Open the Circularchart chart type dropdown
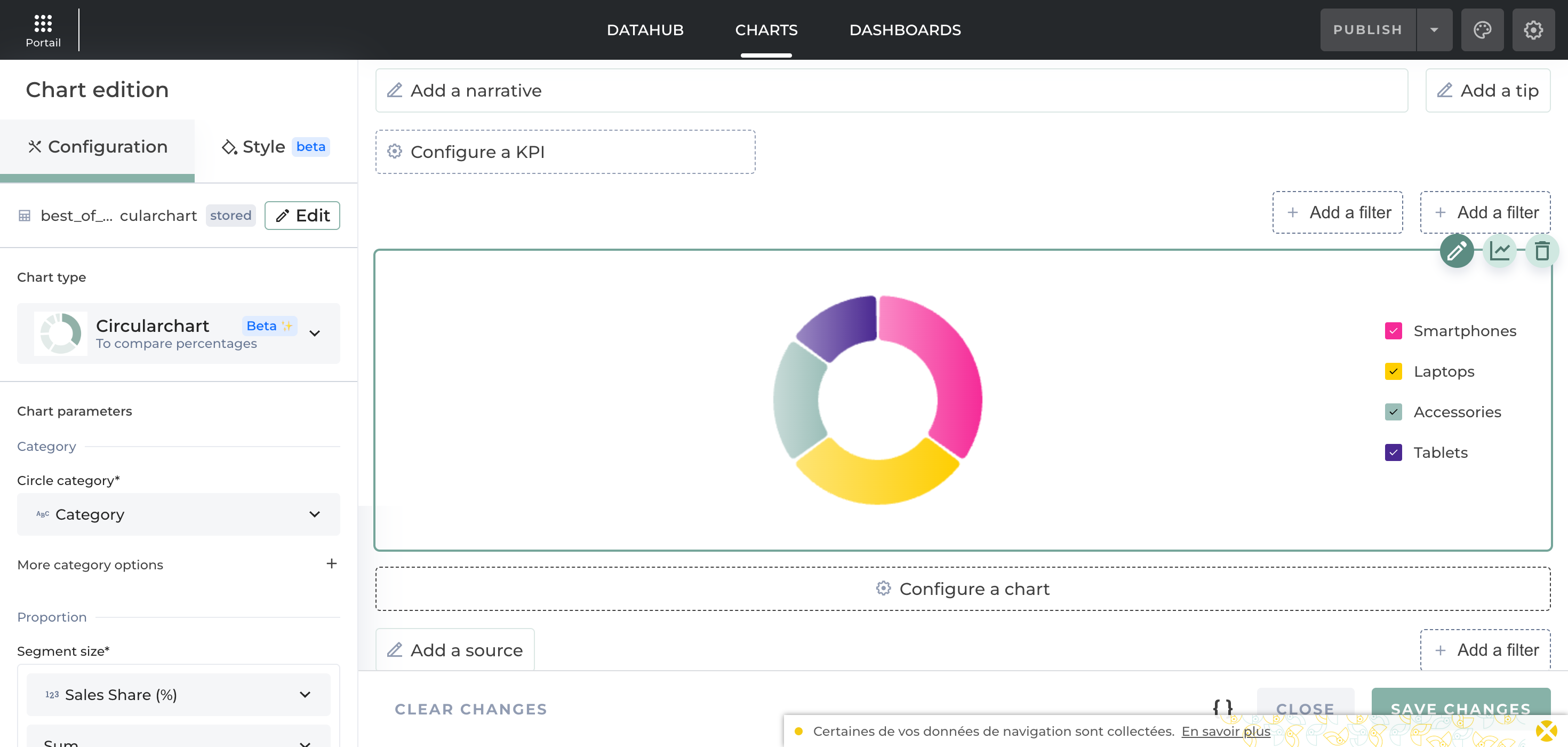 pos(178,333)
